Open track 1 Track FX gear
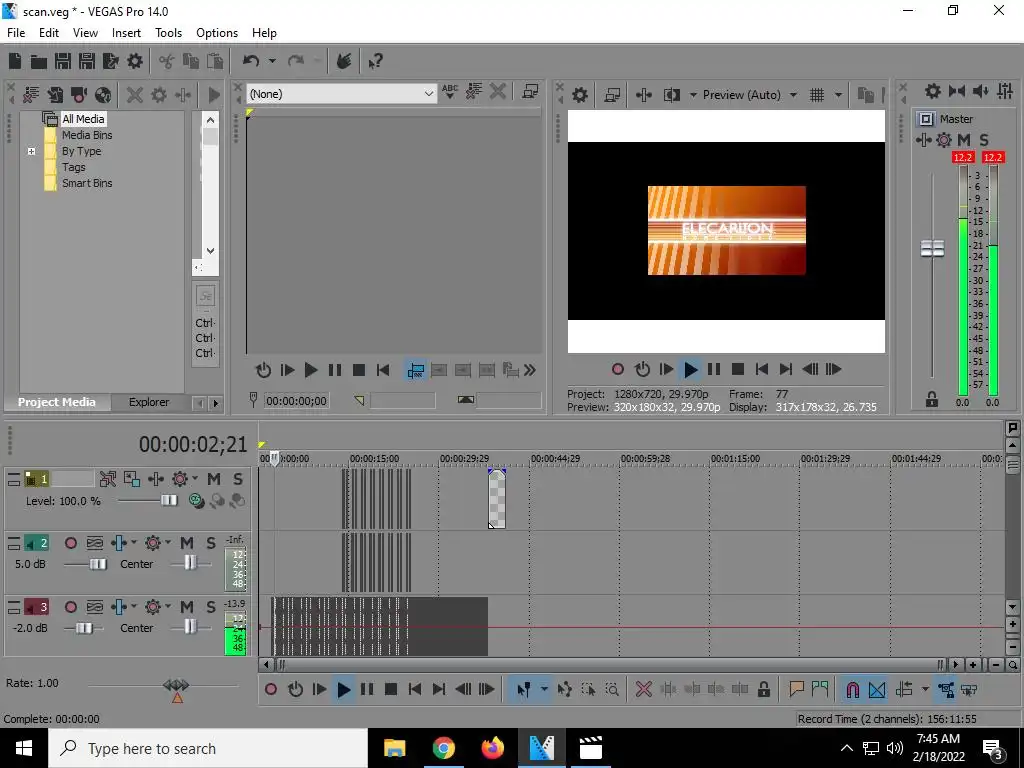The image size is (1024, 768). point(180,479)
